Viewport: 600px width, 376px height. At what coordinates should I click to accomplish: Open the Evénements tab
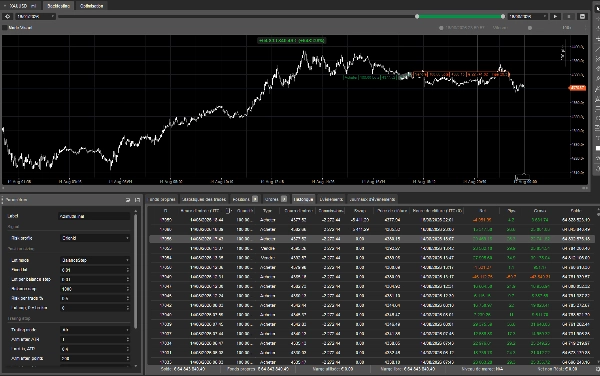[331, 199]
